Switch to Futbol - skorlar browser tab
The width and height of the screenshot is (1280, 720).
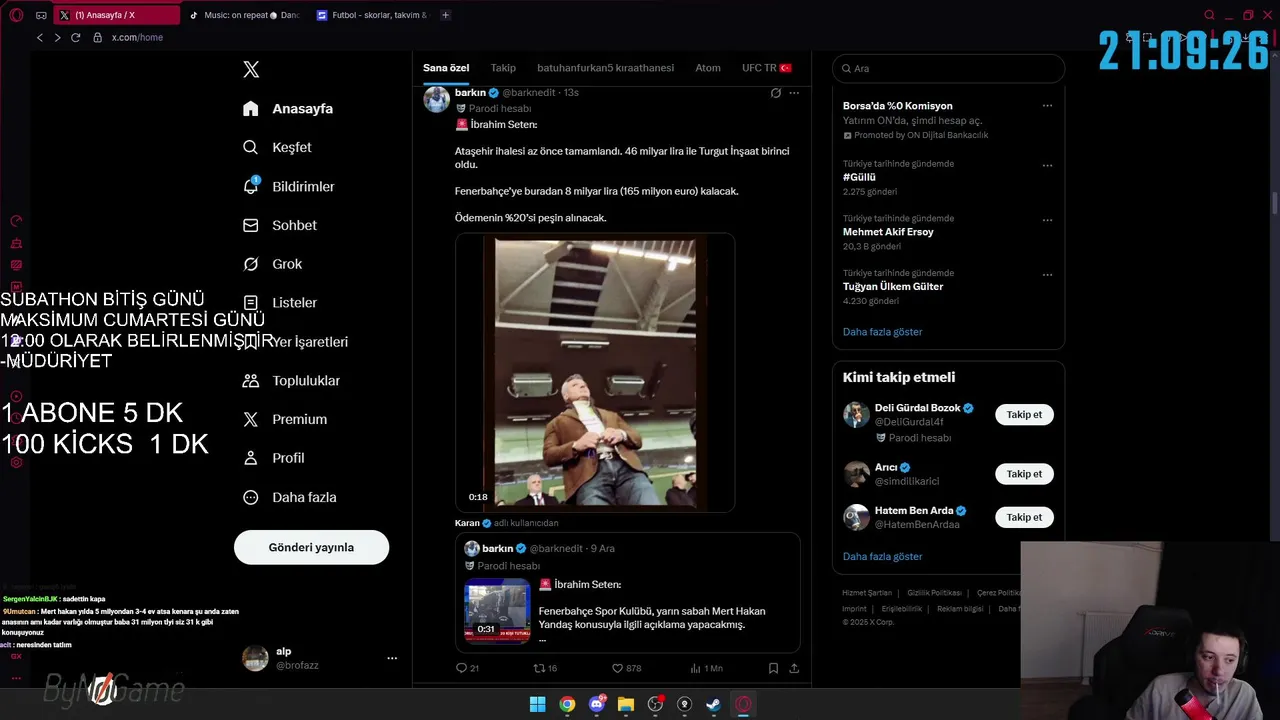point(372,15)
